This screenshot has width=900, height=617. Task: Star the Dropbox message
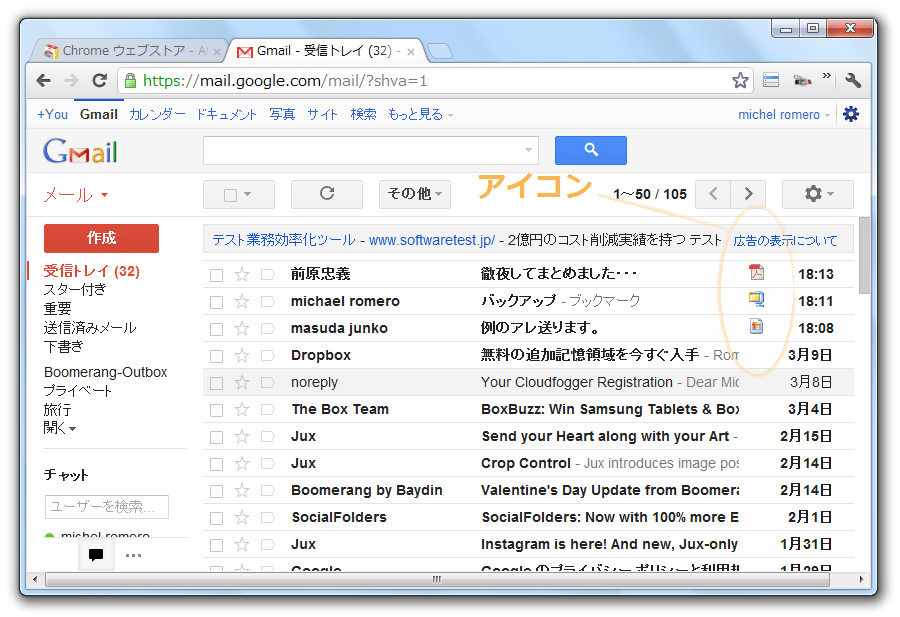coord(242,355)
